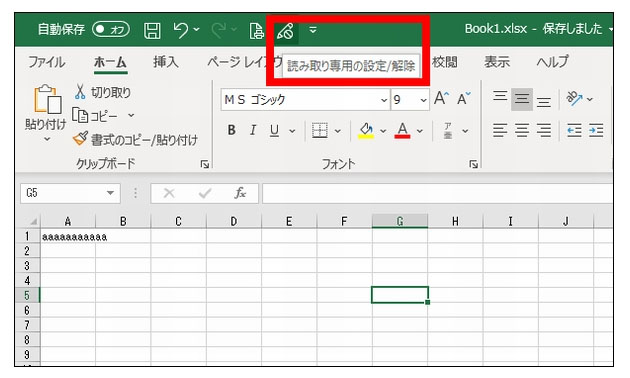Open the 校閲 tab
630x378 pixels.
click(445, 62)
